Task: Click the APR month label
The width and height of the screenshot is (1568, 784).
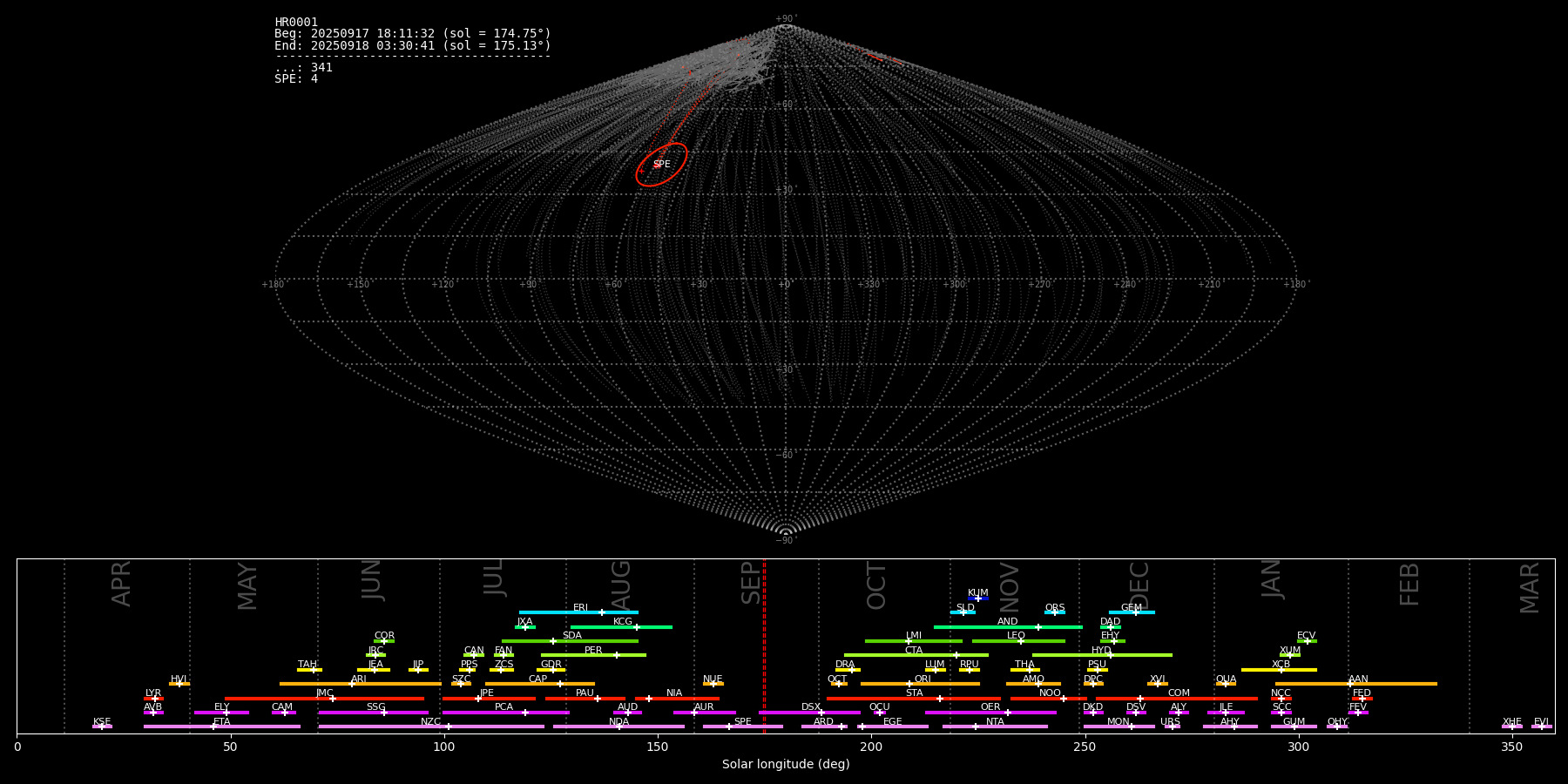Action: (121, 584)
